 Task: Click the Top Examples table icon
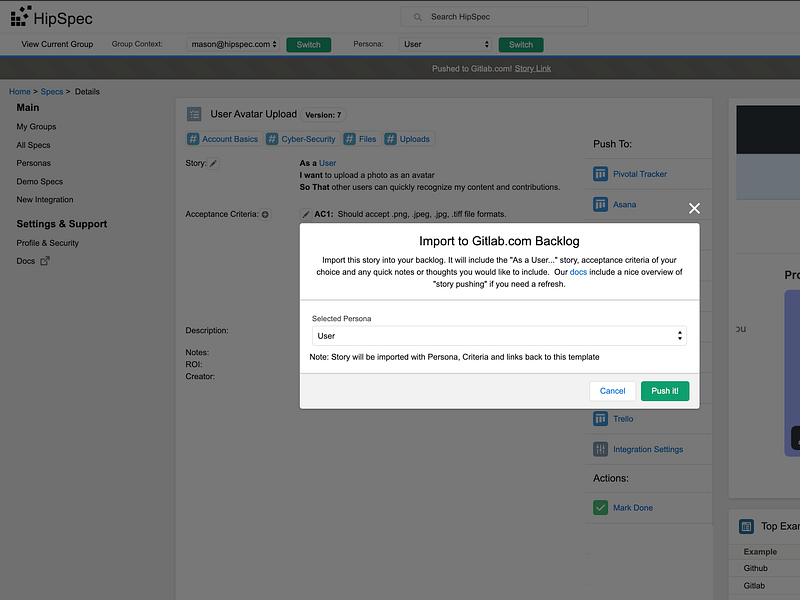pyautogui.click(x=746, y=526)
